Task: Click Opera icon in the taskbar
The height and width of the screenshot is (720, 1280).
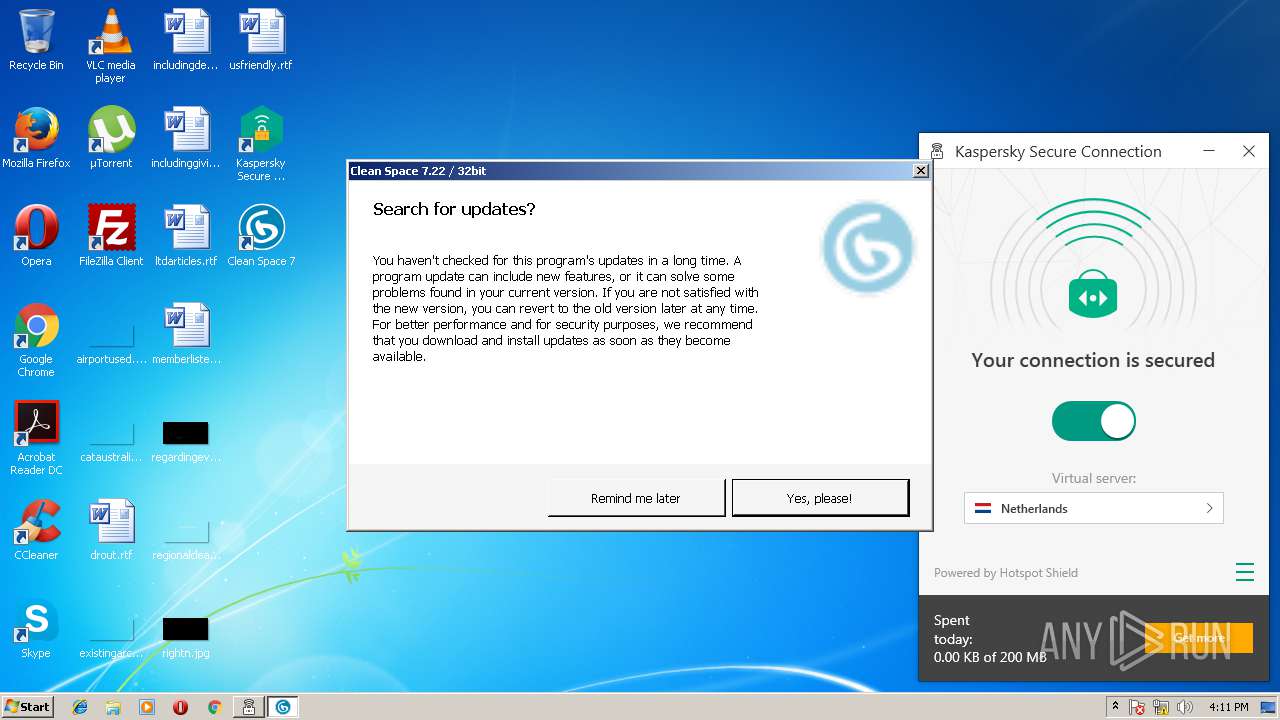Action: pyautogui.click(x=181, y=707)
